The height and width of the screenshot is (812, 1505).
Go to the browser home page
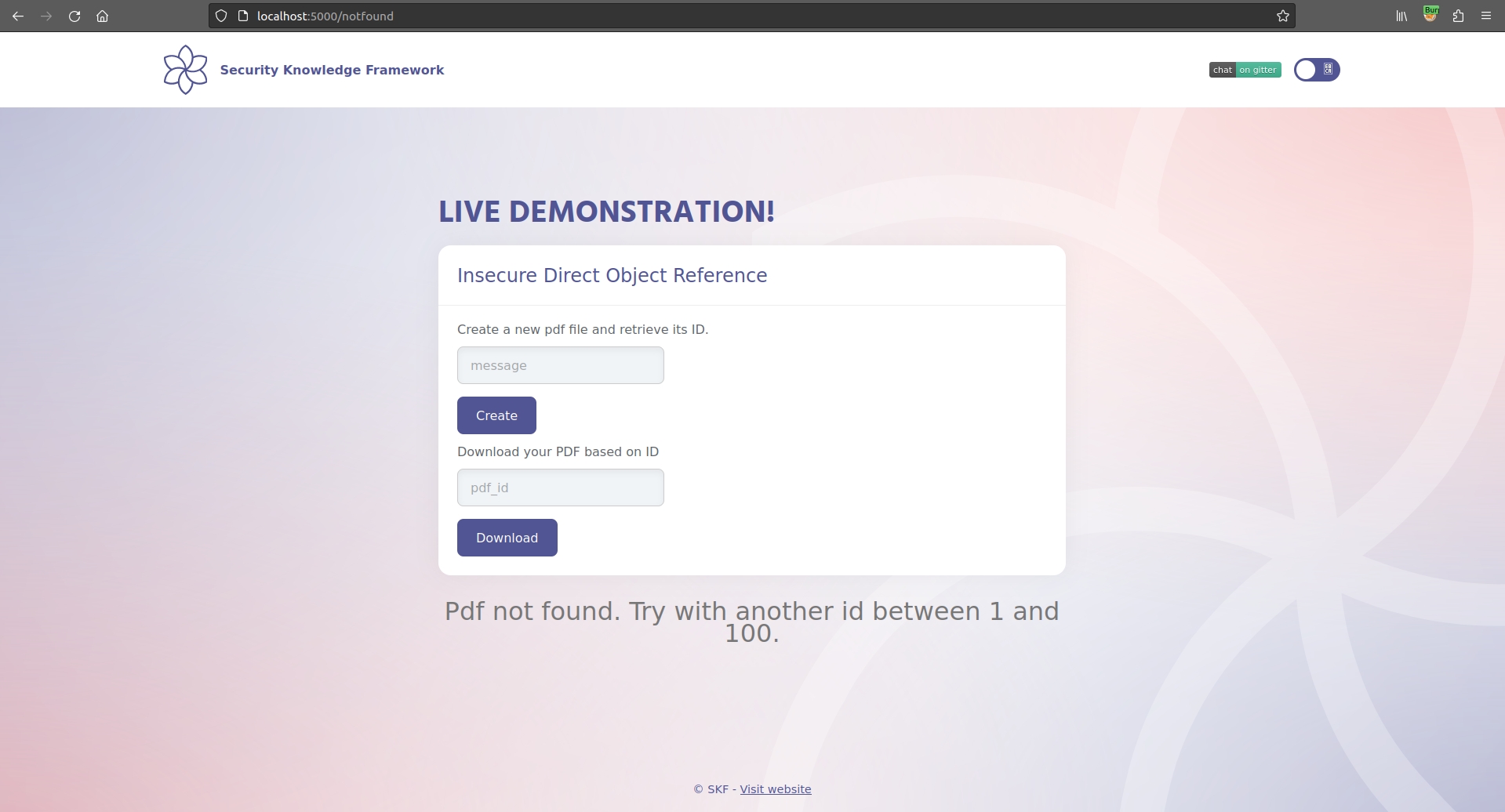click(x=102, y=16)
